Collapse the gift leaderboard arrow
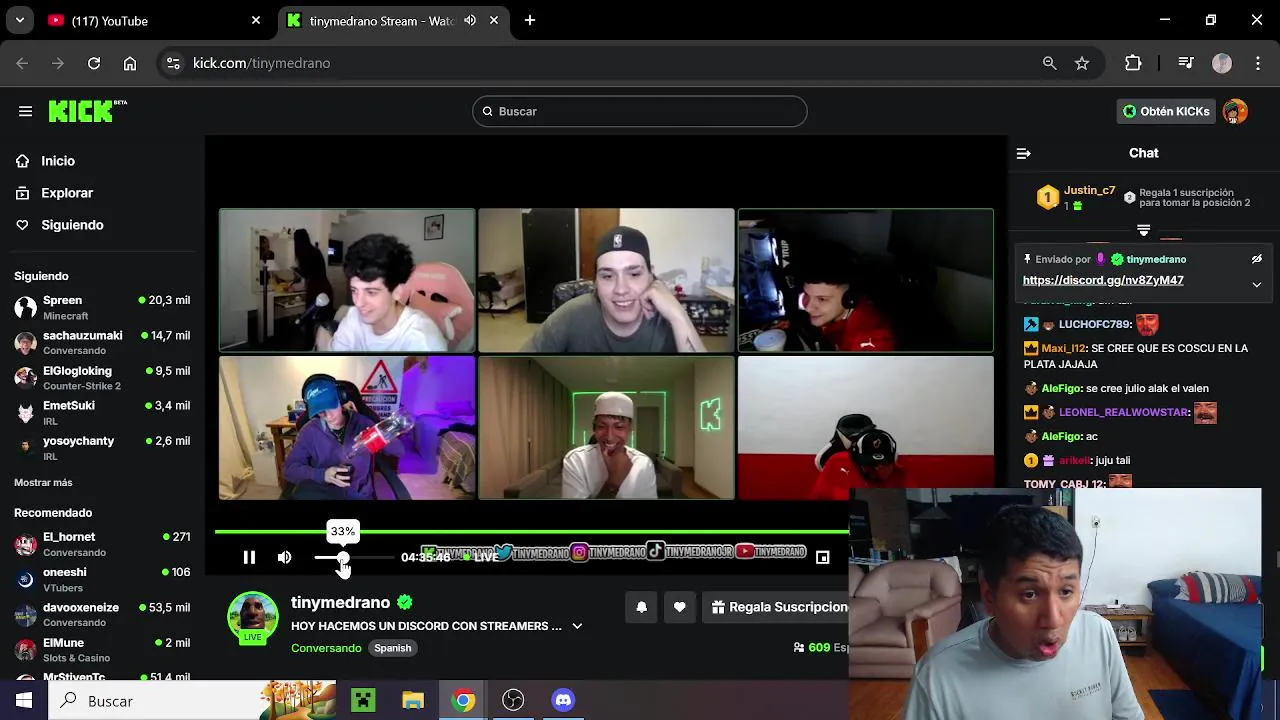 [1143, 229]
